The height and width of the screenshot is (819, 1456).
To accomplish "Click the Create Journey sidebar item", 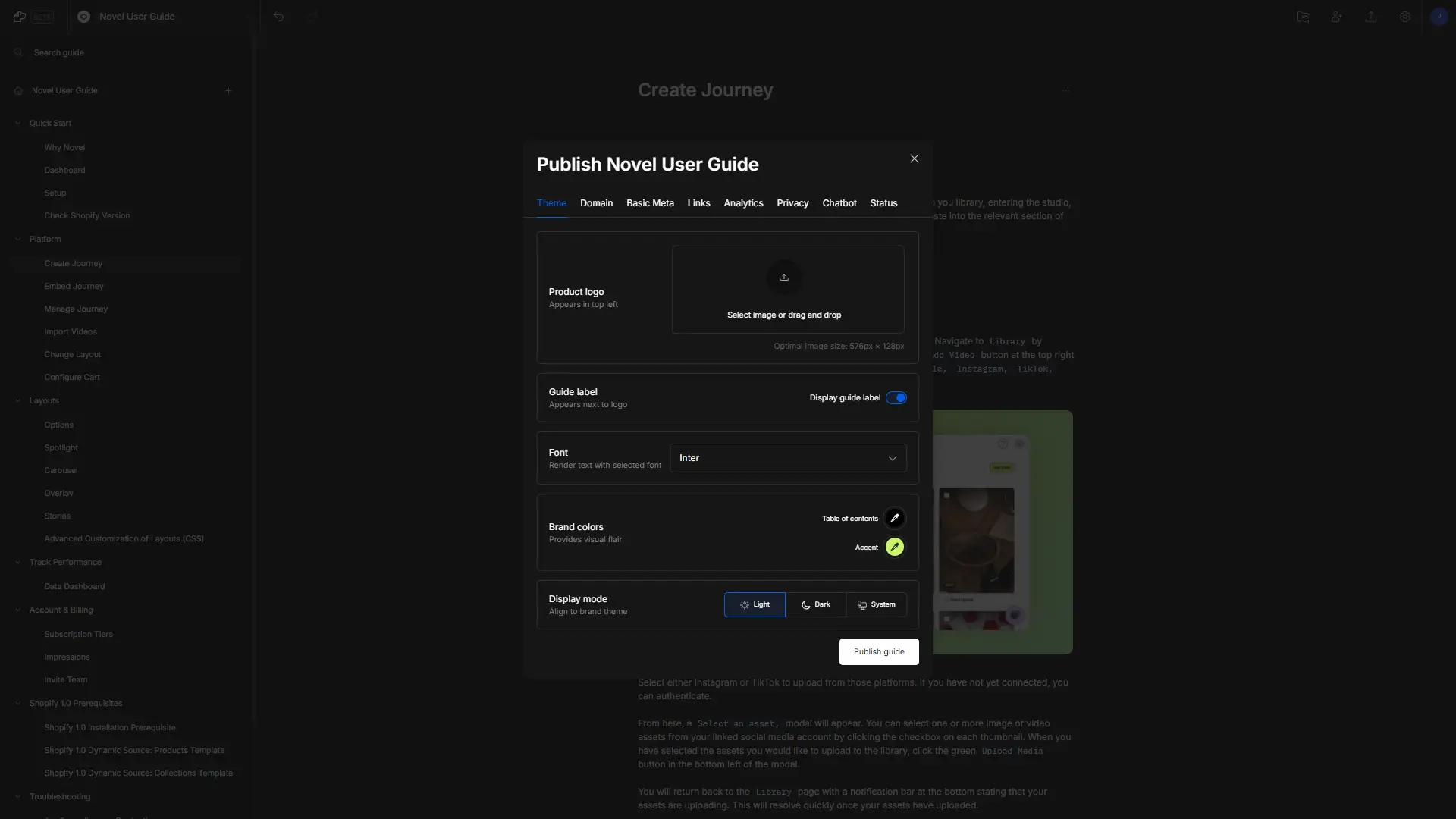I will [x=73, y=263].
